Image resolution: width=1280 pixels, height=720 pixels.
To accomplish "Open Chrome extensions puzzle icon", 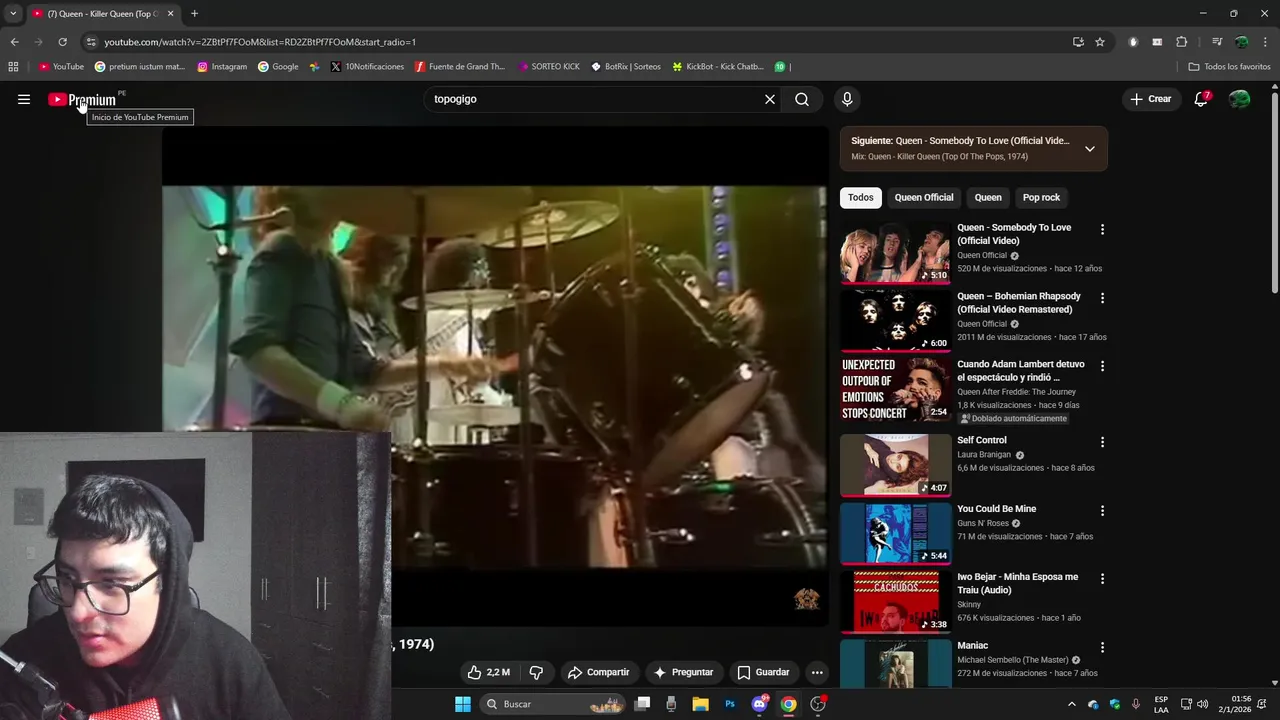I will pyautogui.click(x=1181, y=42).
